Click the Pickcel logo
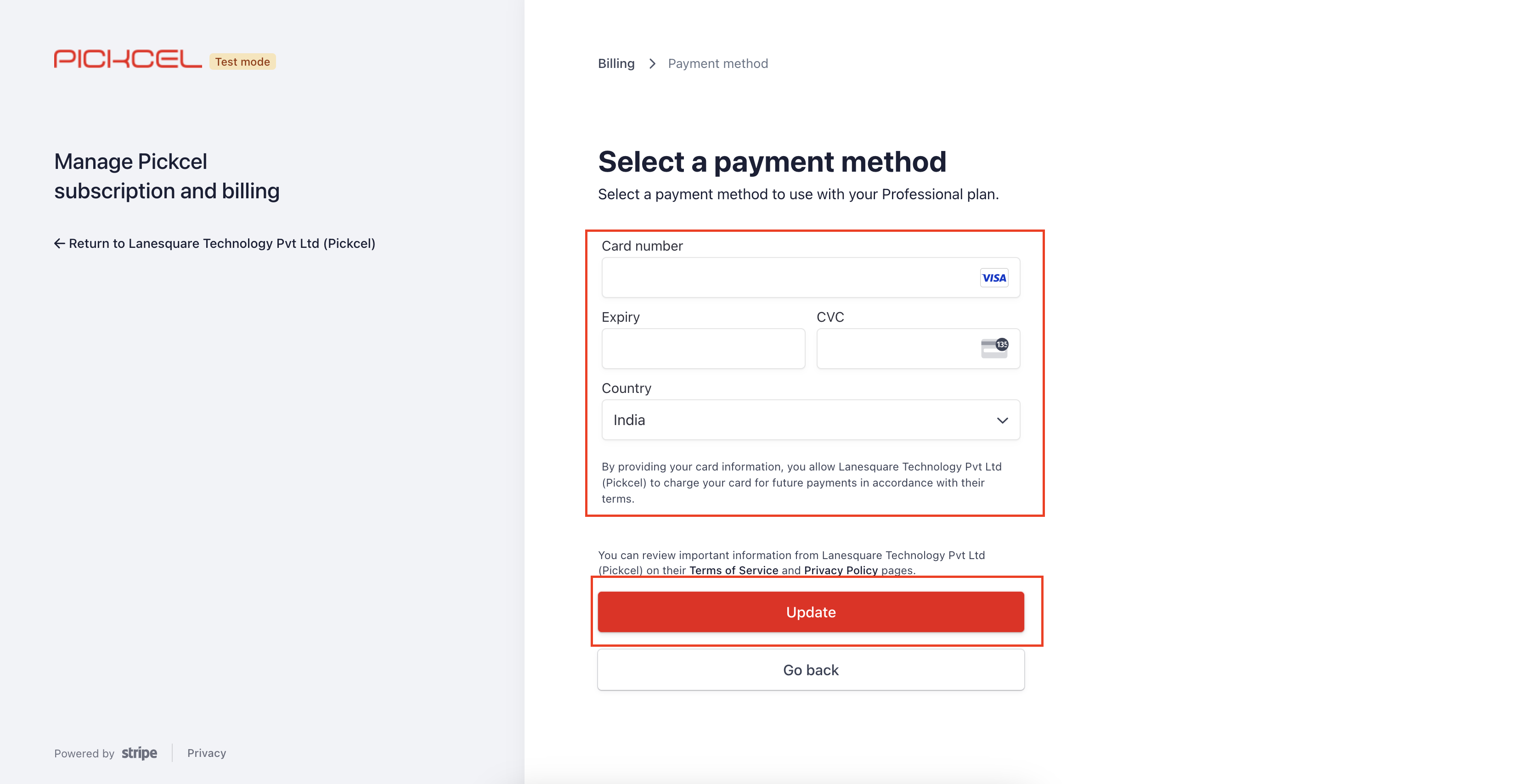Image resolution: width=1535 pixels, height=784 pixels. tap(128, 59)
